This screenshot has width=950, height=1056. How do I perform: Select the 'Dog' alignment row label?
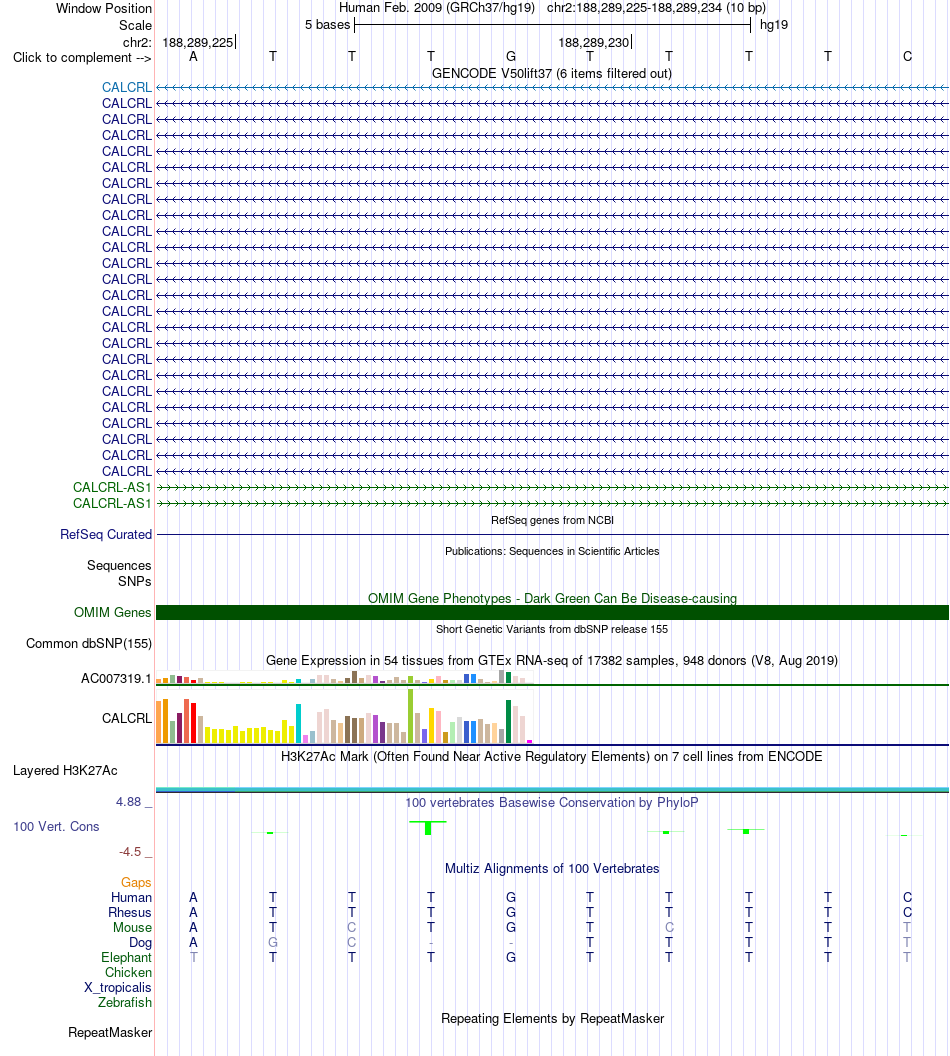tap(141, 943)
